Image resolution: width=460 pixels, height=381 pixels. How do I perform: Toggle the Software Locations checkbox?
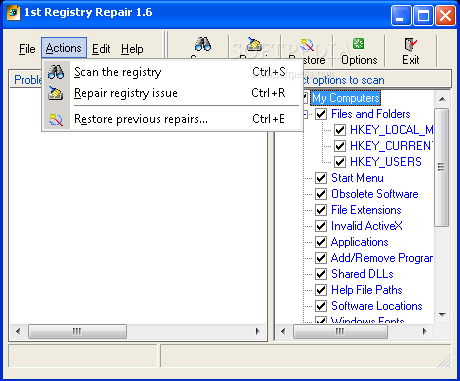coord(321,306)
